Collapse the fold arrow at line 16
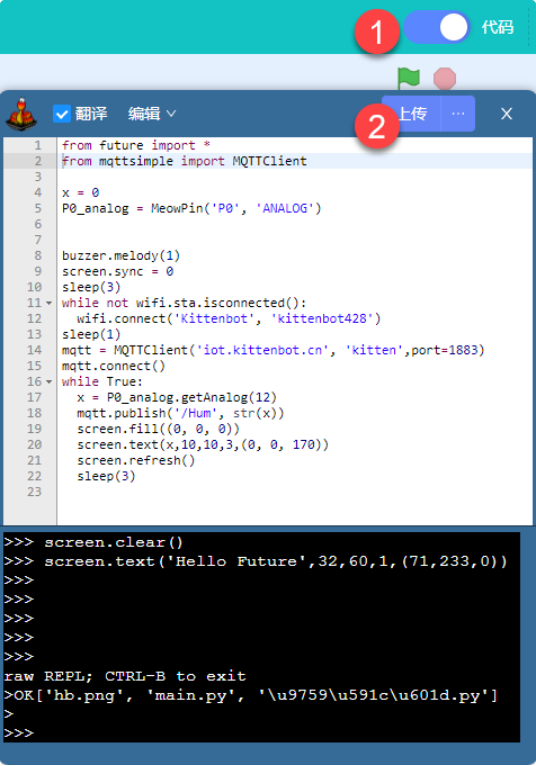Screen dimensions: 536x766 [49, 382]
